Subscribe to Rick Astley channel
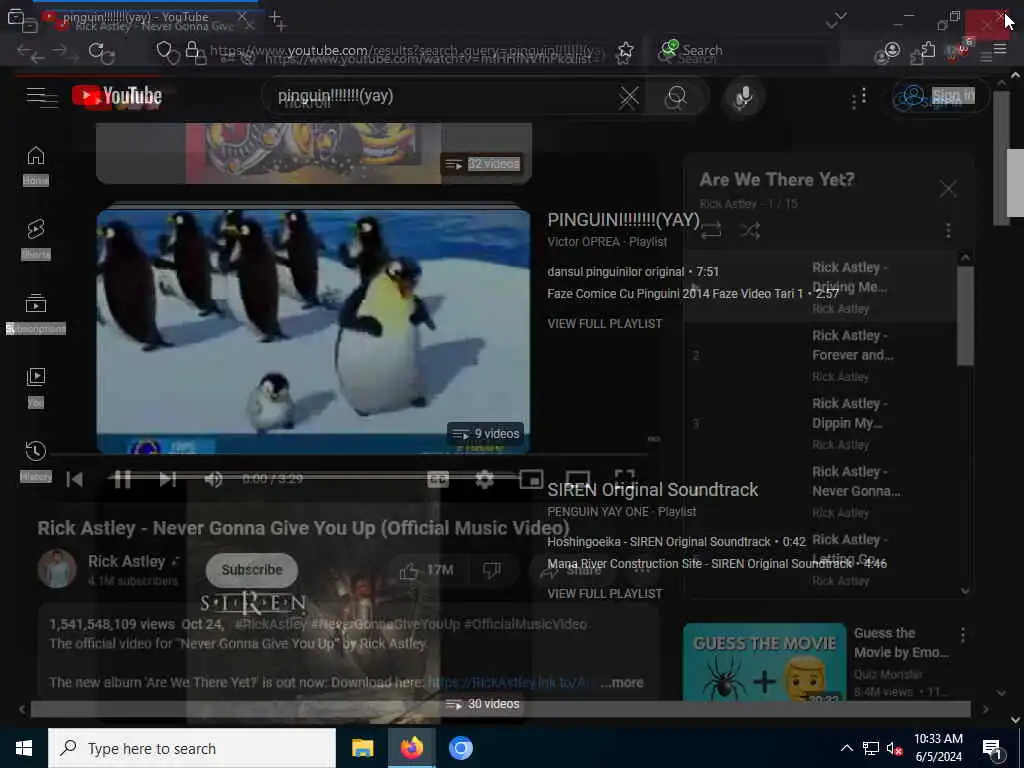The image size is (1024, 768). coord(251,569)
